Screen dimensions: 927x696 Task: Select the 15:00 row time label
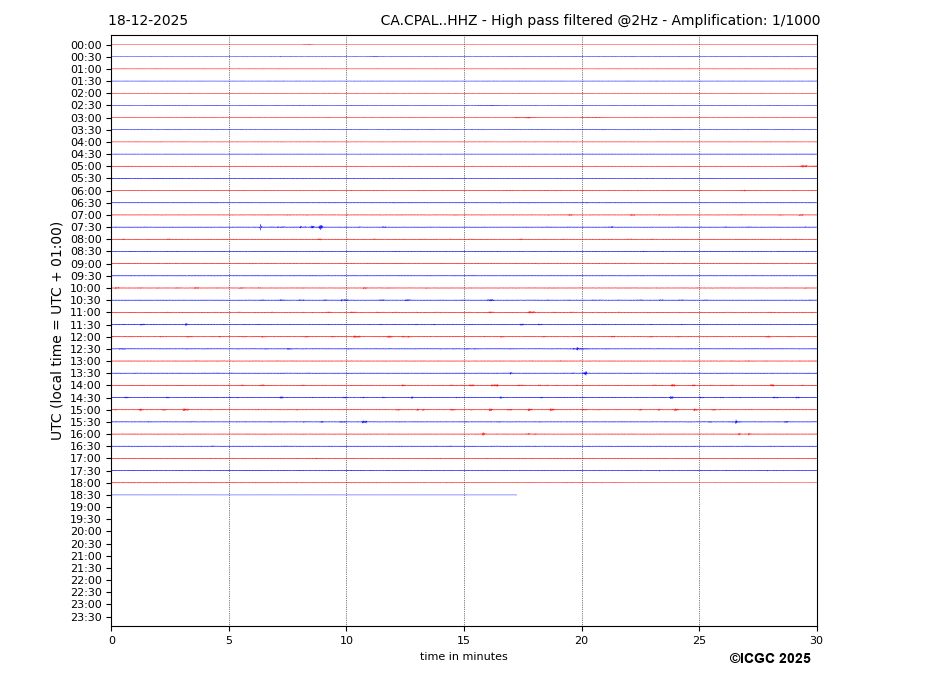click(x=86, y=410)
